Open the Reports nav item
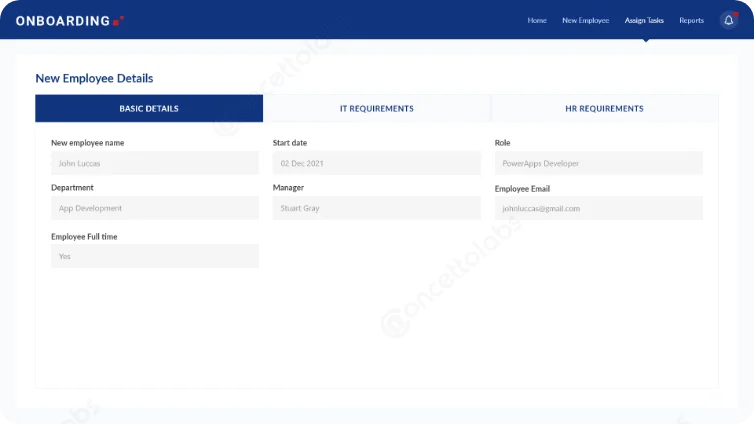754x424 pixels. point(691,20)
